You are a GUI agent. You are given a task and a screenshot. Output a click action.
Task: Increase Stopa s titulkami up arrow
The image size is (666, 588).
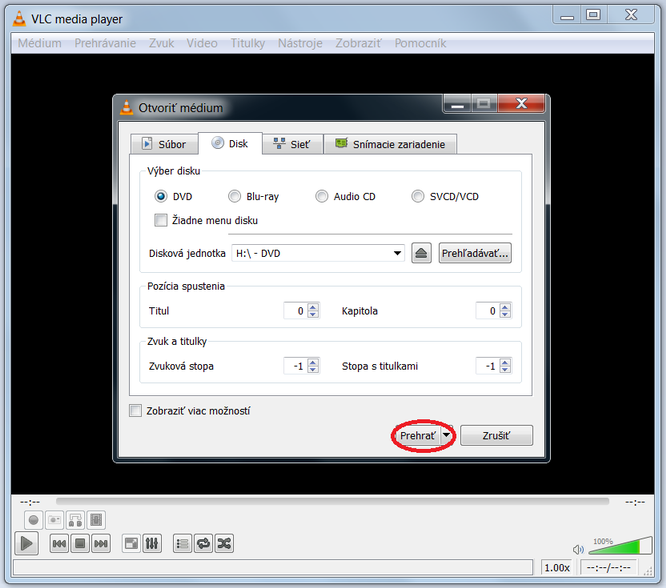point(505,362)
